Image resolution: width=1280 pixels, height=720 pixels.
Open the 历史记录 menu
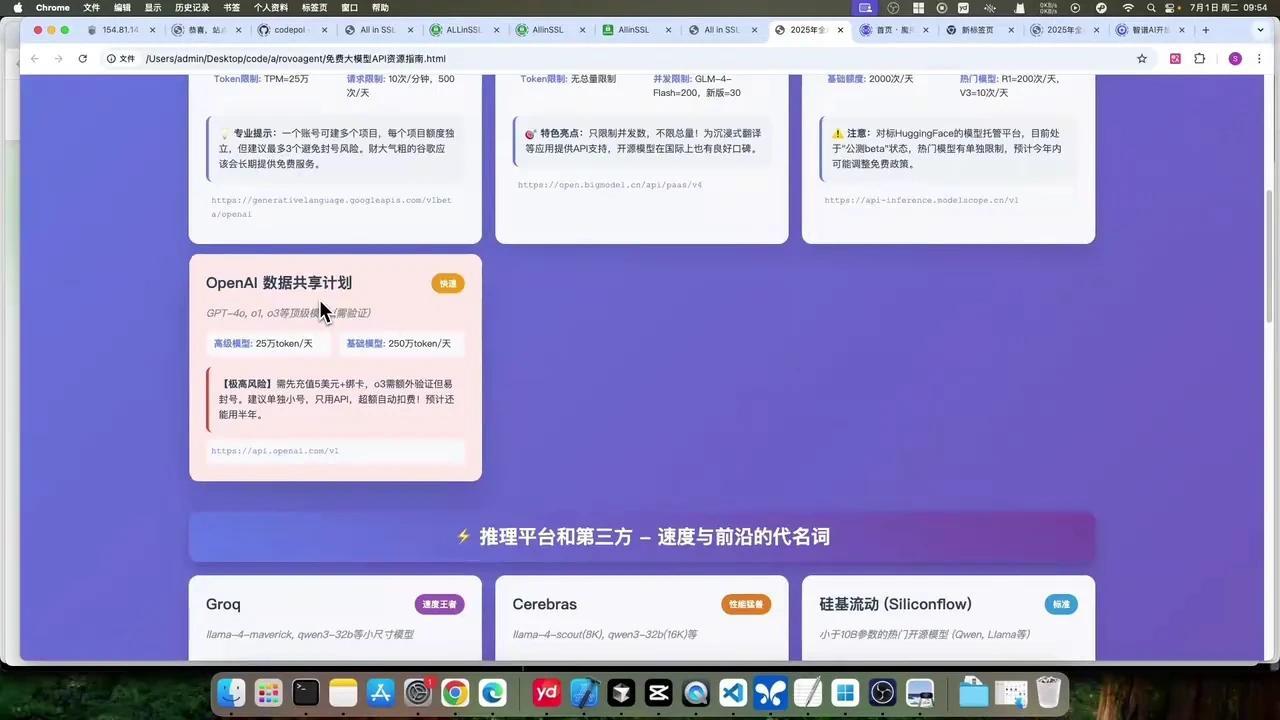tap(190, 7)
